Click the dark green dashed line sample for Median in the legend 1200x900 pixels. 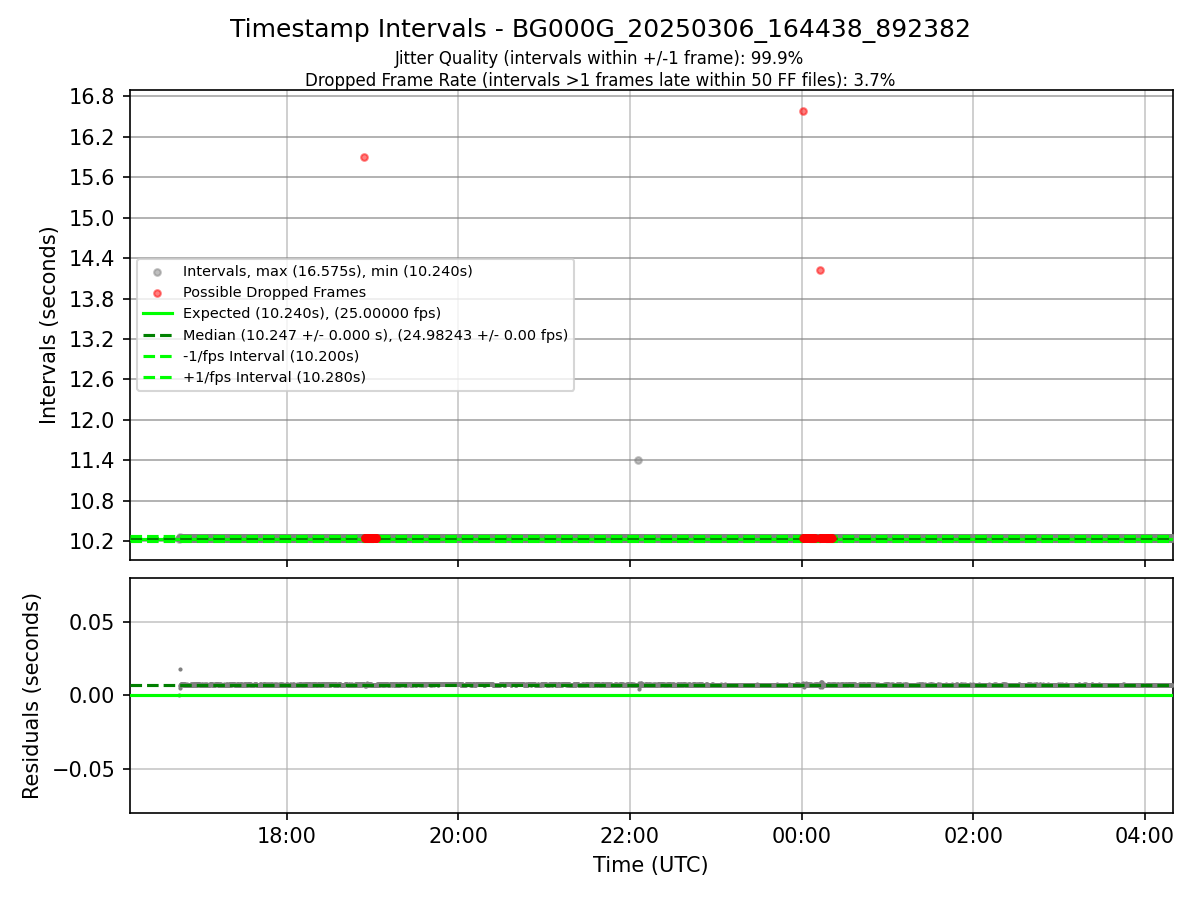coord(158,335)
